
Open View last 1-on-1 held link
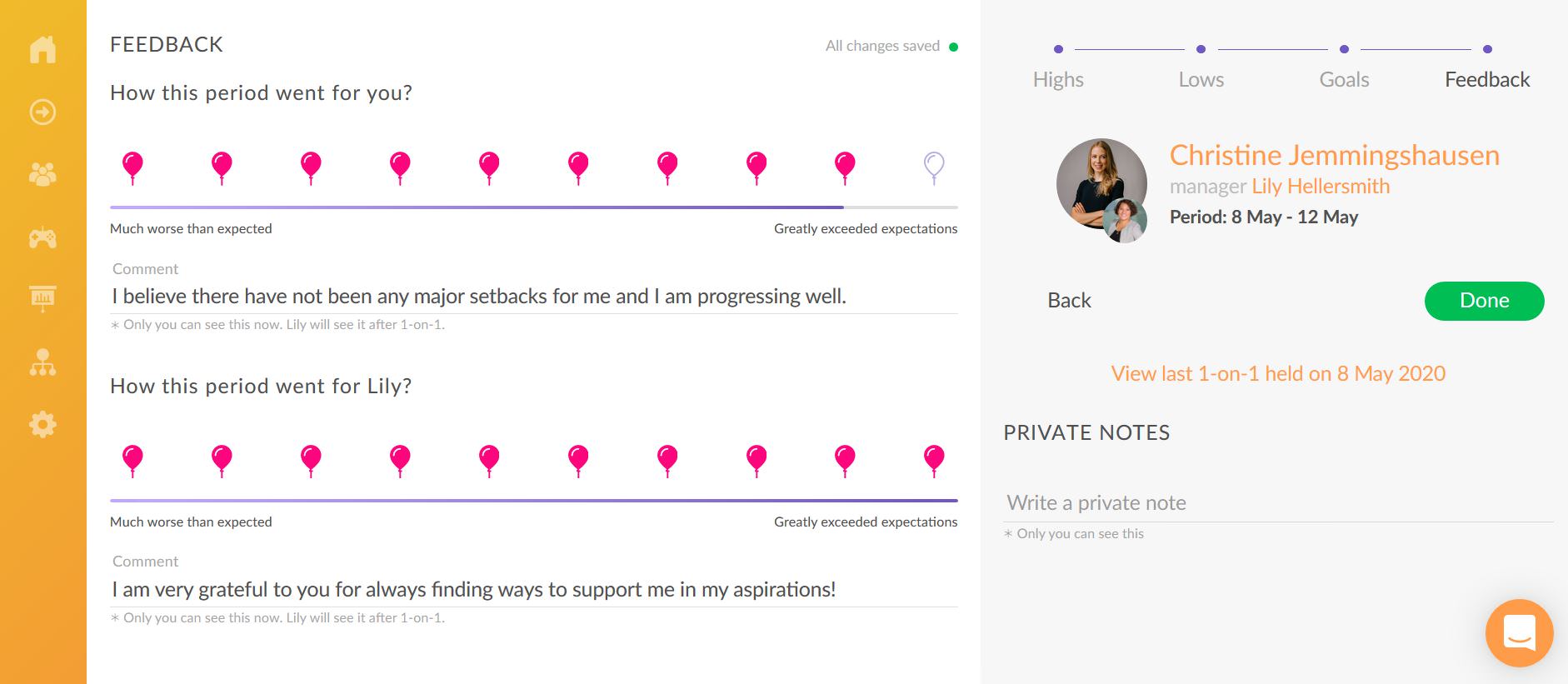point(1278,373)
